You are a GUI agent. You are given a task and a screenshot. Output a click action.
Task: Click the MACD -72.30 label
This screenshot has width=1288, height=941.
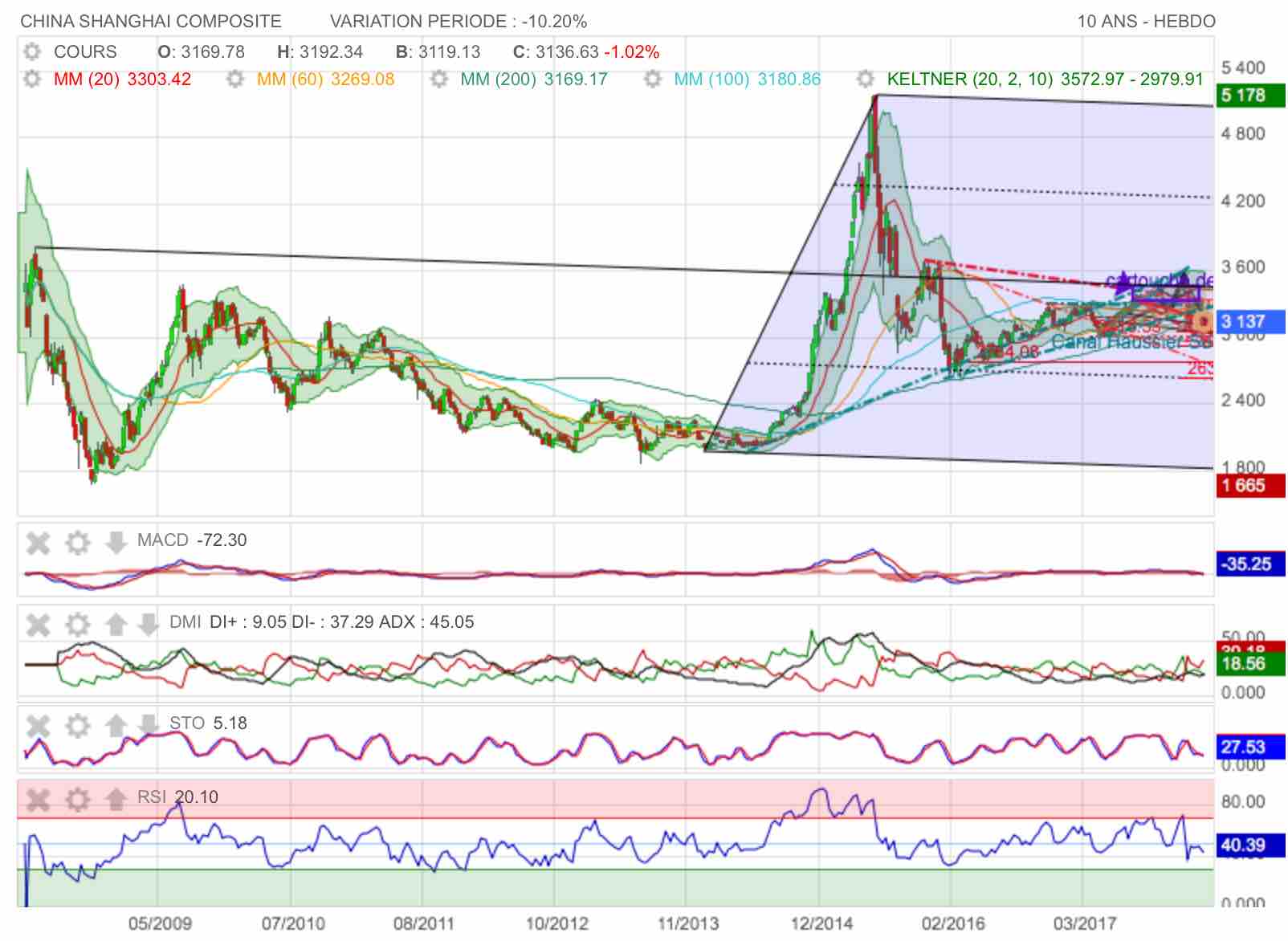coord(192,540)
